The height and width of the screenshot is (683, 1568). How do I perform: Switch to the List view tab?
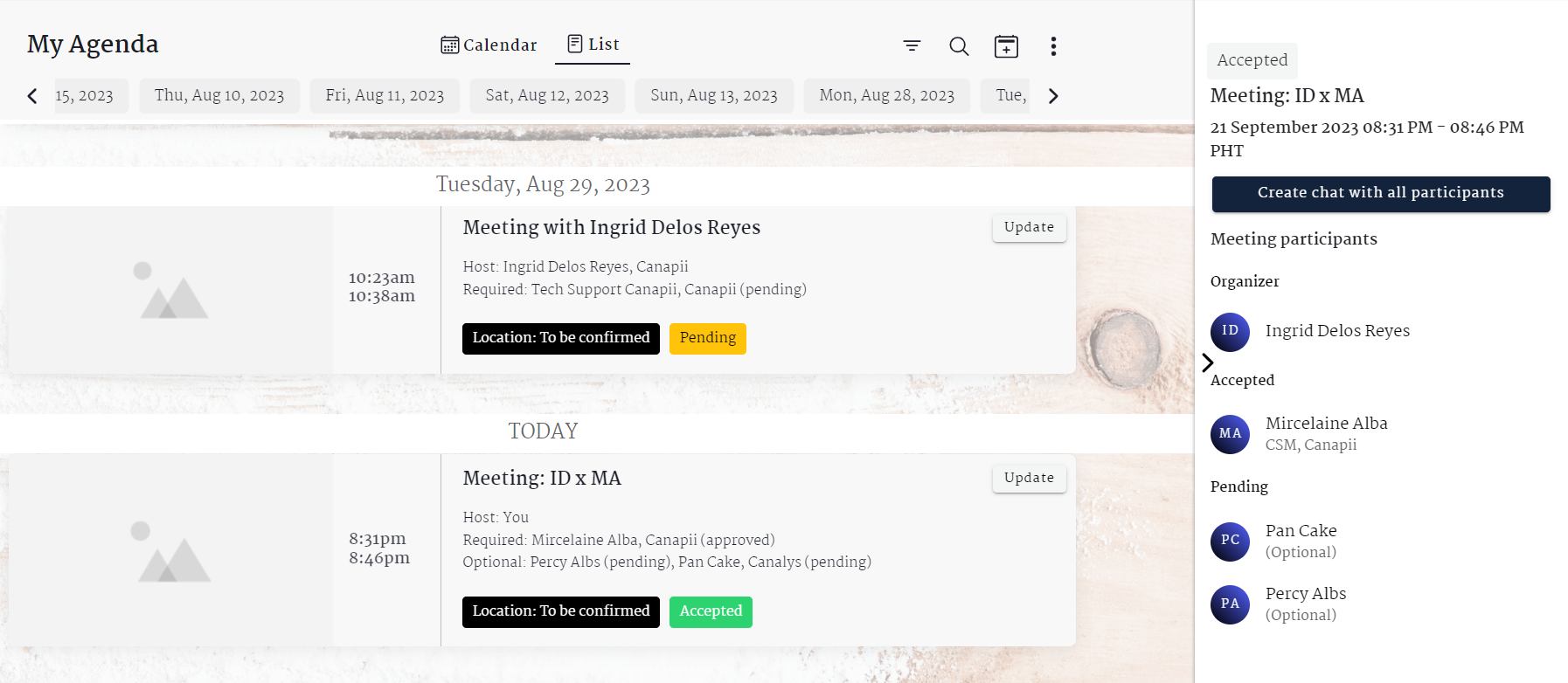(593, 45)
